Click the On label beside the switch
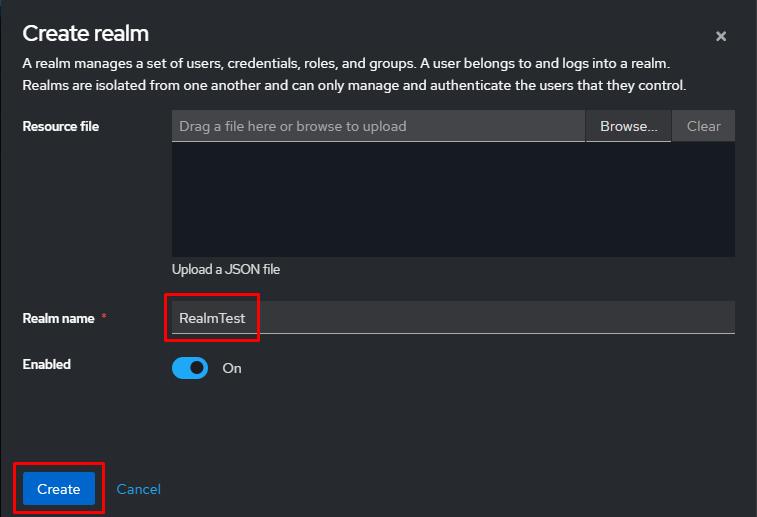This screenshot has height=517, width=757. [232, 368]
